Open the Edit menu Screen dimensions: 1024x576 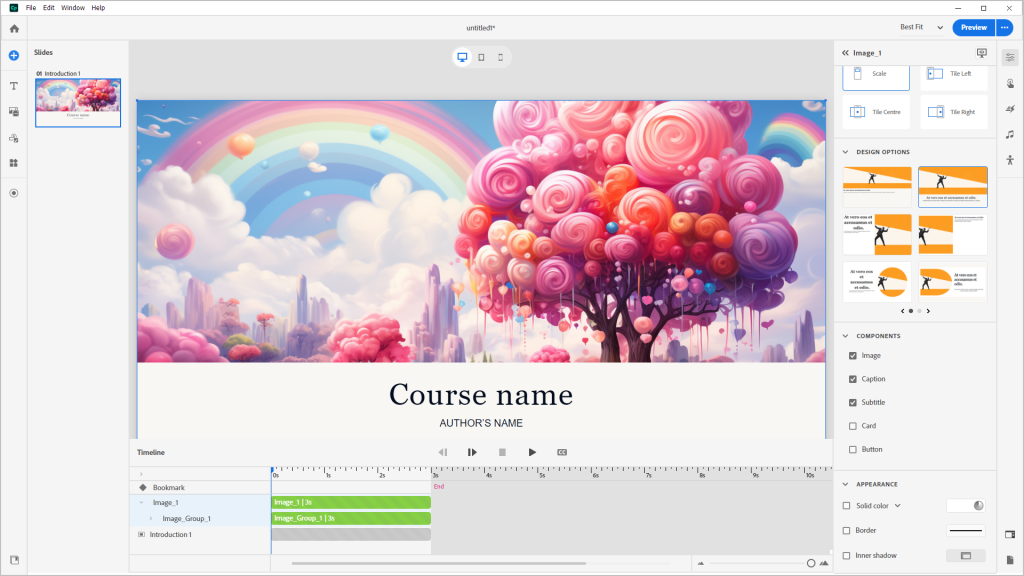[x=48, y=7]
